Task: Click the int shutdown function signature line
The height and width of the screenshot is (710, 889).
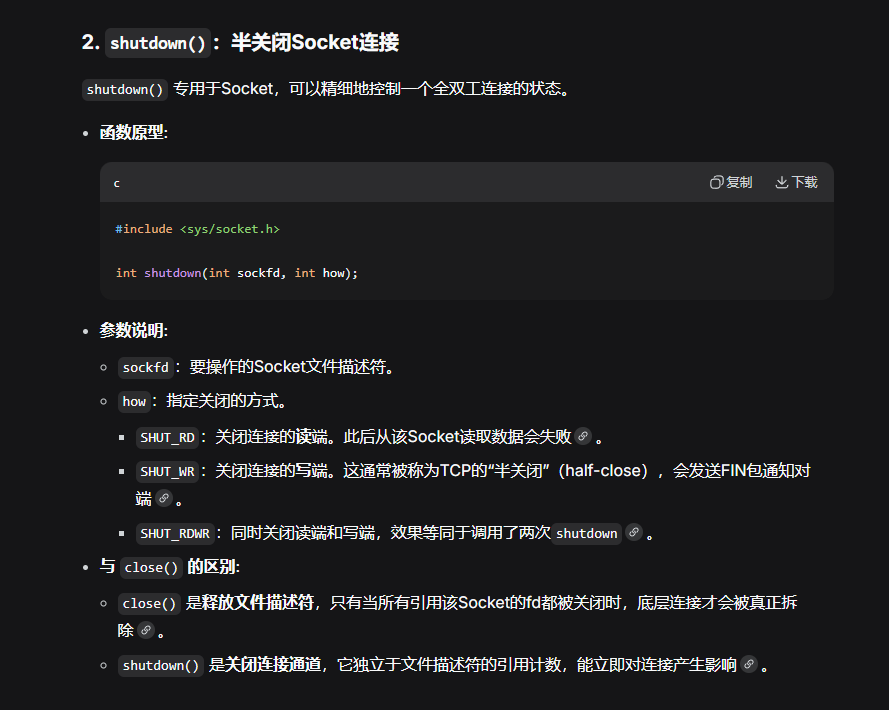Action: point(236,273)
